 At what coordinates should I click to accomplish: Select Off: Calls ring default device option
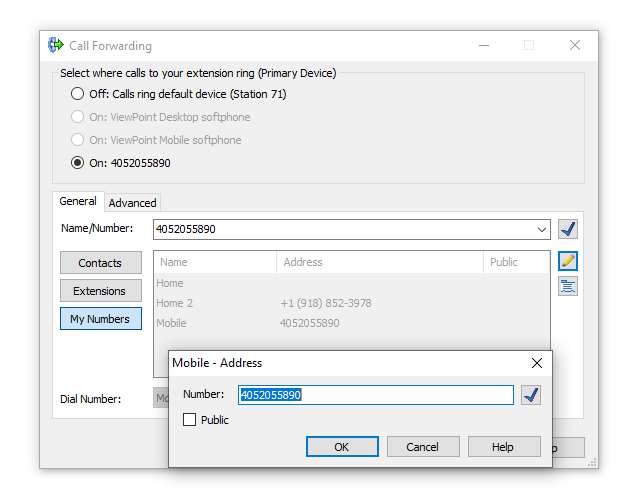point(78,94)
